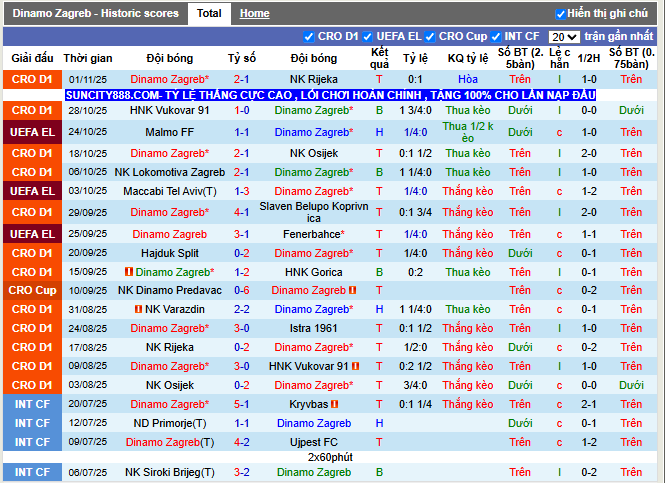Select odds '0:2 1/2' on 09/08/25 row
The height and width of the screenshot is (483, 665).
415,366
